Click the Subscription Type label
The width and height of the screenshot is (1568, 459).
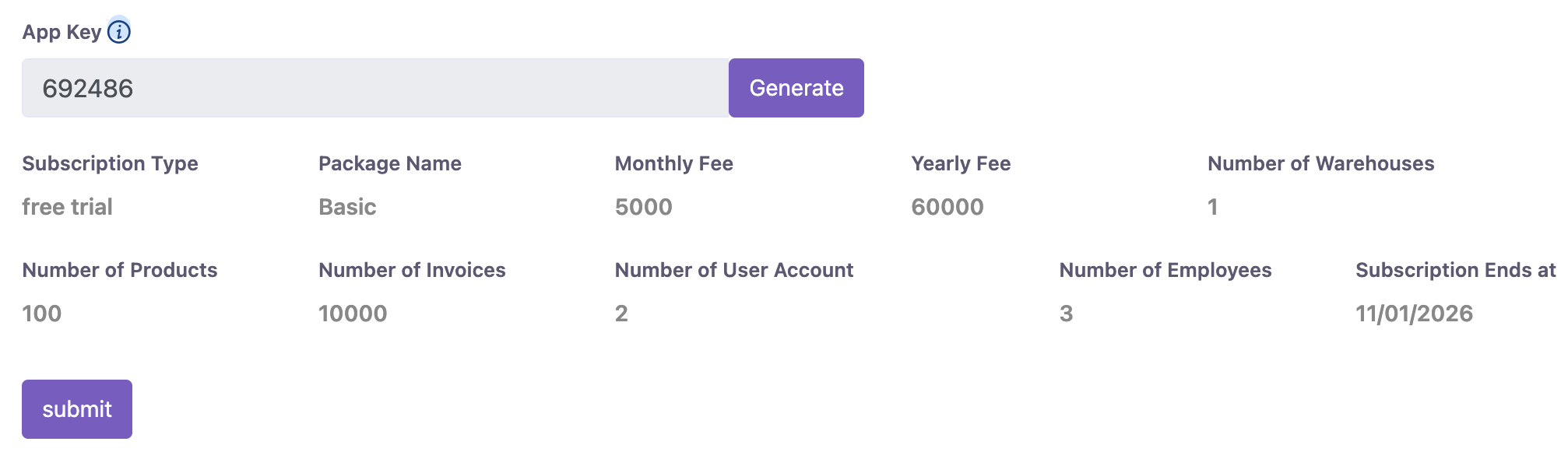pyautogui.click(x=110, y=163)
